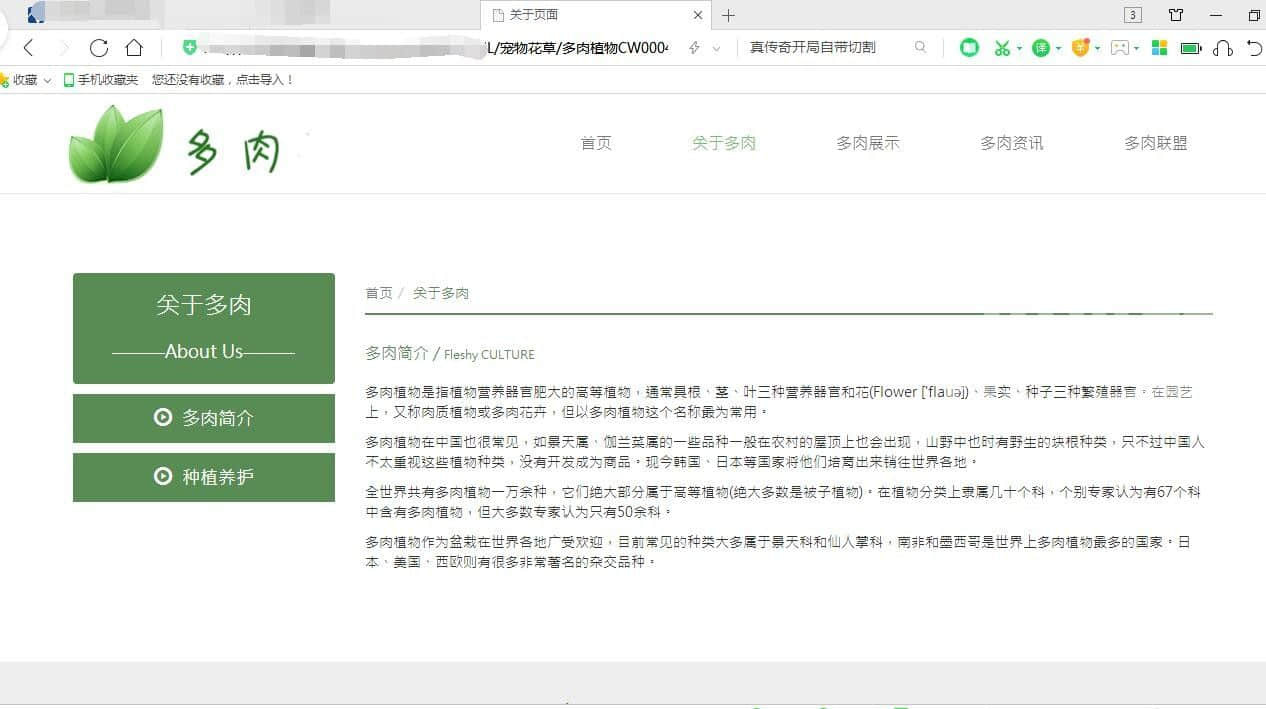Open the headphones icon in toolbar

1222,48
